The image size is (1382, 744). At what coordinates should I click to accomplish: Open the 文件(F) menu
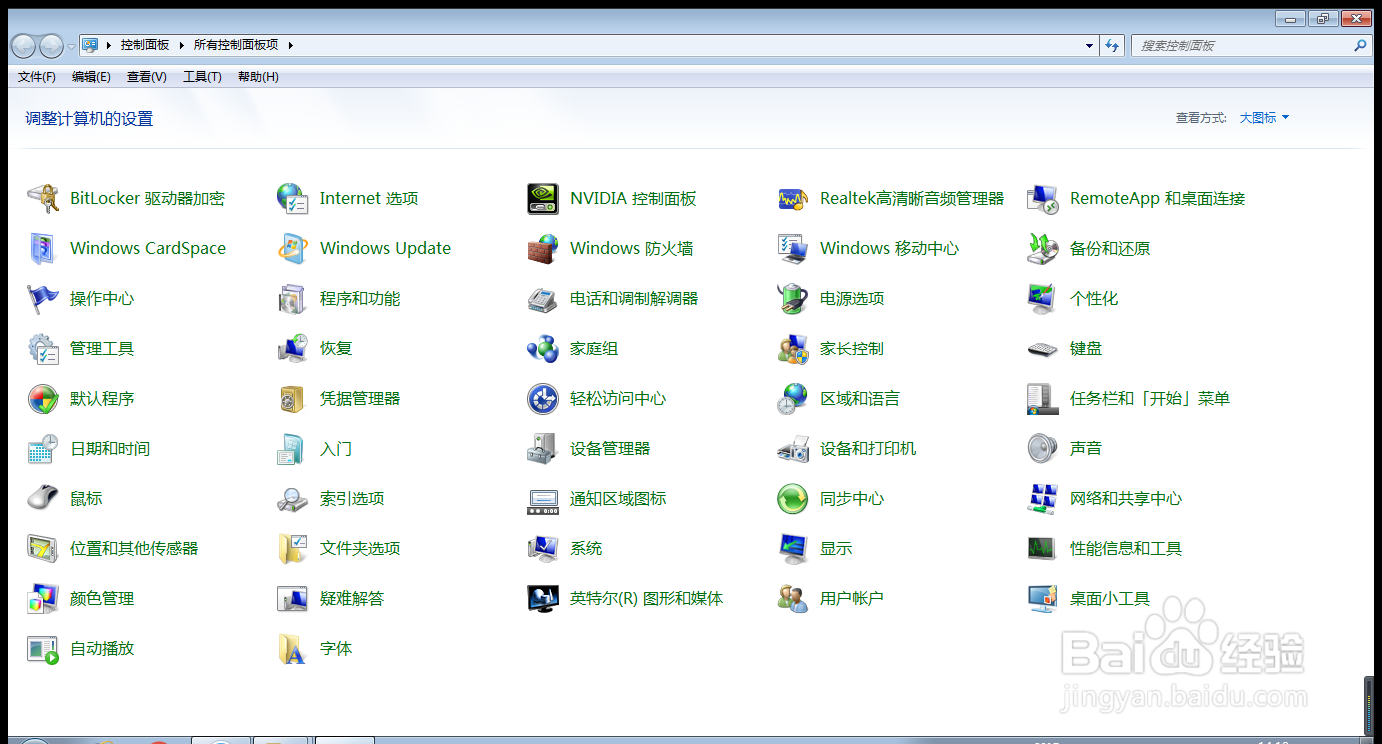click(37, 77)
